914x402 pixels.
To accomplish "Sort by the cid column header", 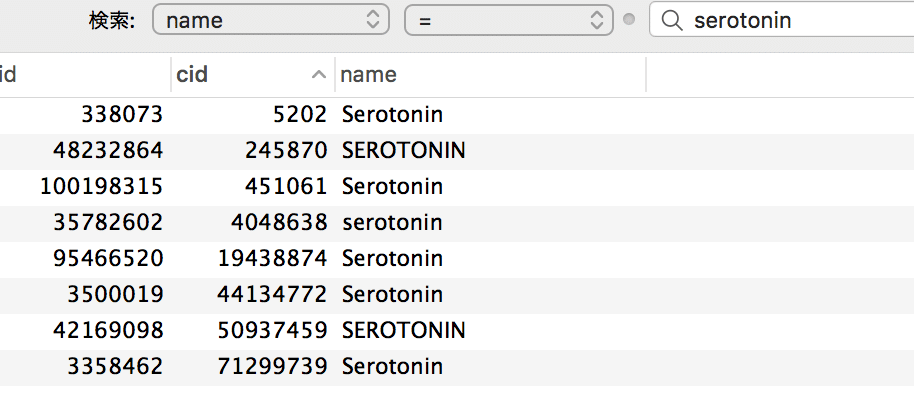I will 253,75.
